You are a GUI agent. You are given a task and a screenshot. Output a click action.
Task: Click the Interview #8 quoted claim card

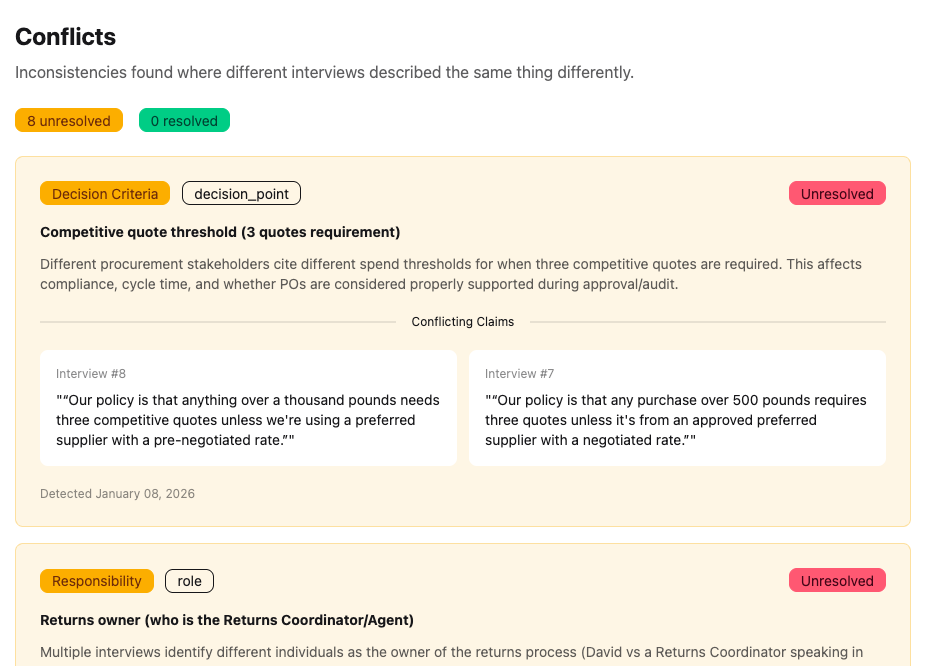248,407
